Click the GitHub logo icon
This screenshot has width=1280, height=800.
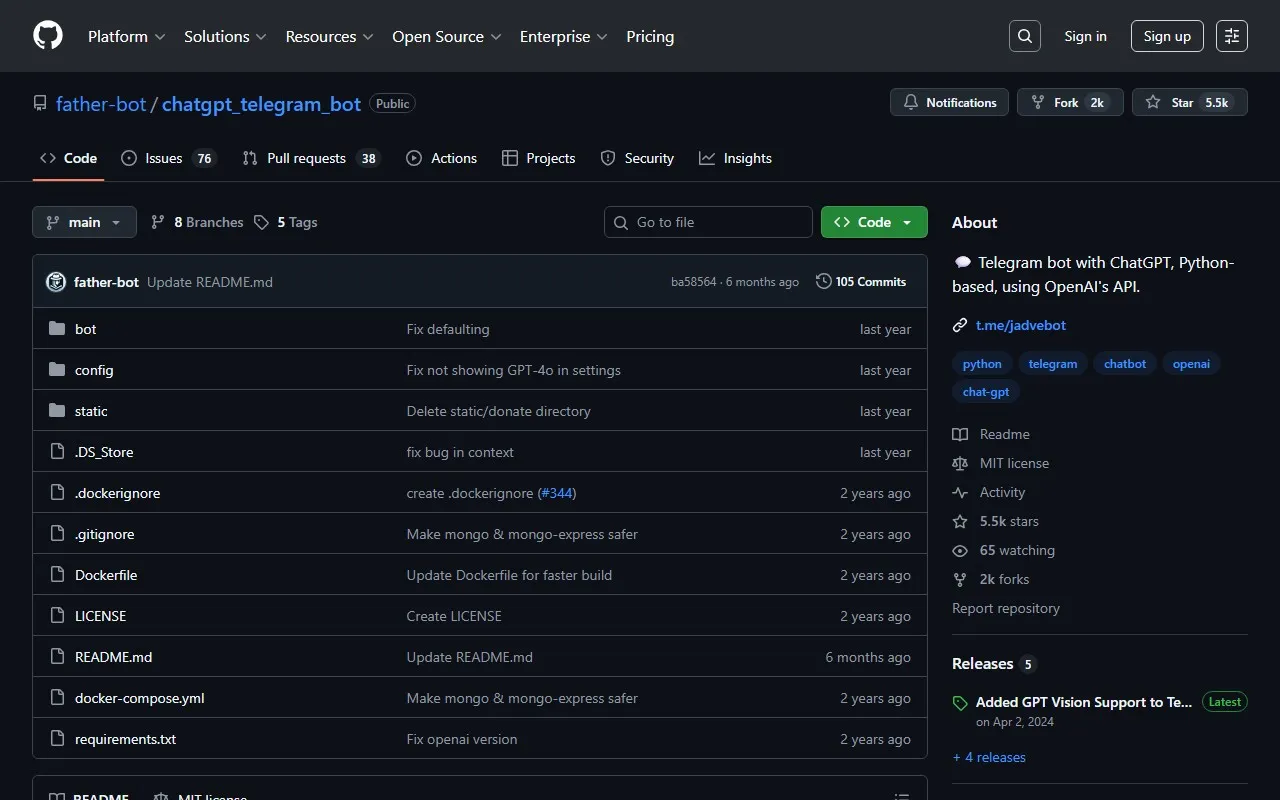[48, 36]
